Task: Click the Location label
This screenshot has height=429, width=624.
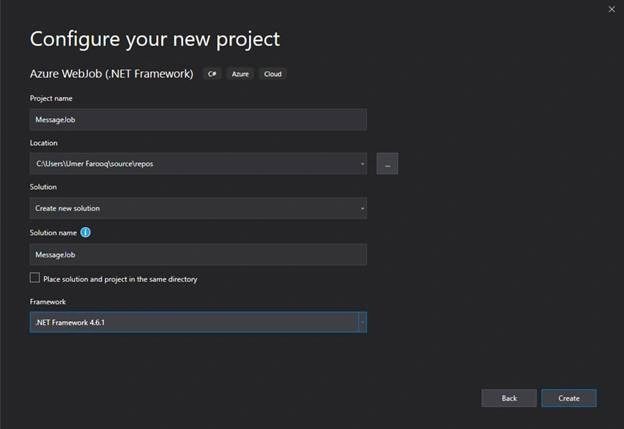Action: pyautogui.click(x=44, y=143)
